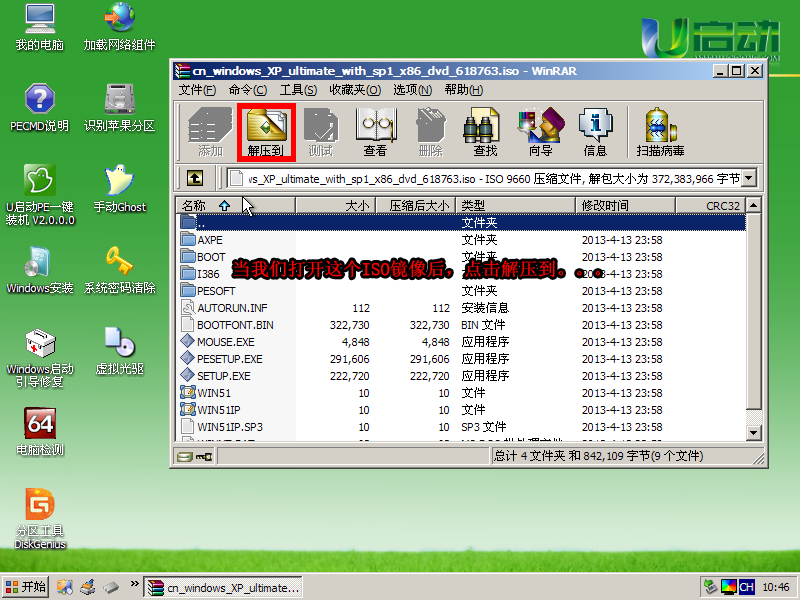Viewport: 800px width, 600px height.
Task: Sort by 名称 column header
Action: (236, 206)
